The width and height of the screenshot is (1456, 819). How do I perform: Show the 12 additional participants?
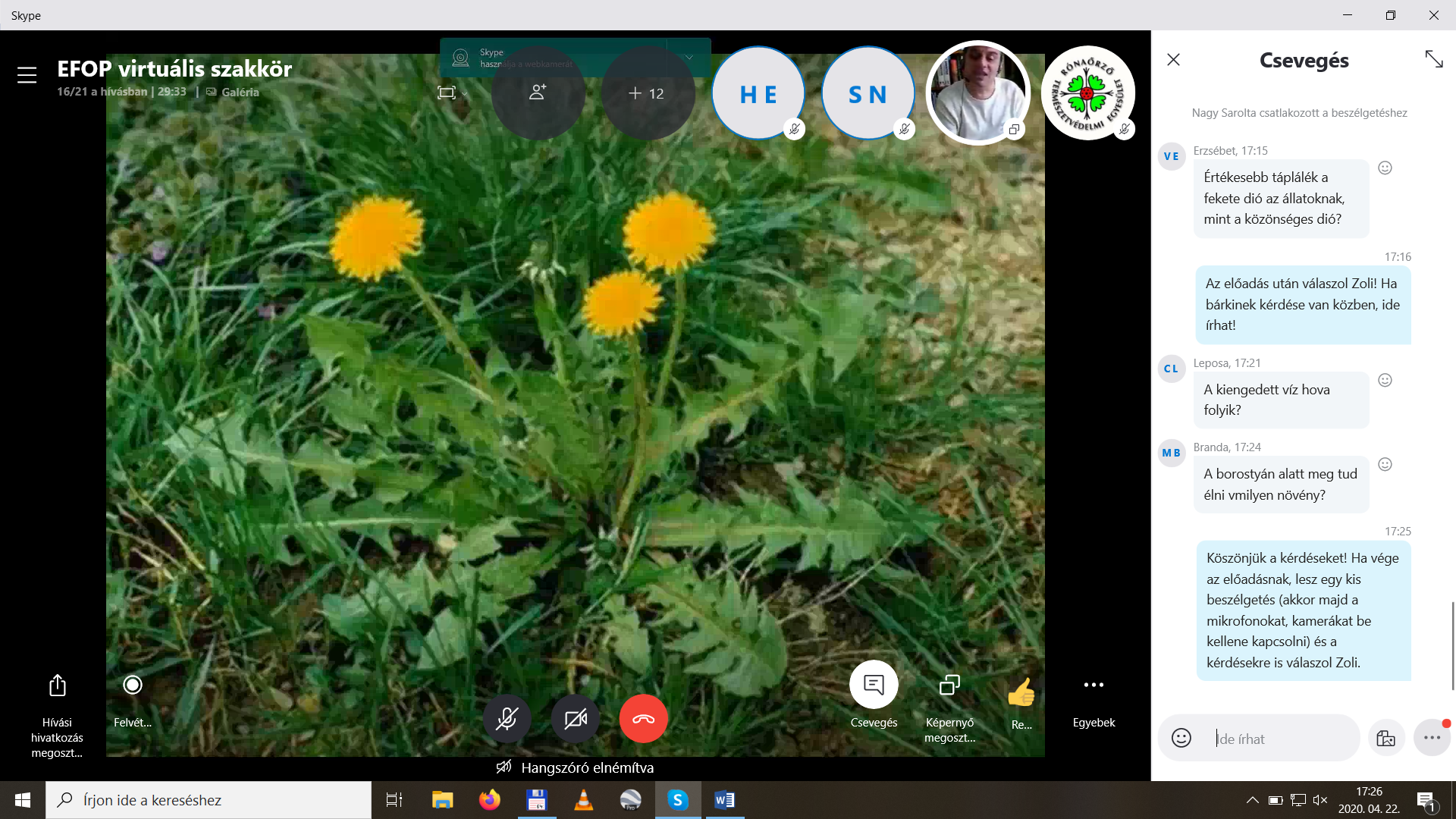click(x=648, y=93)
